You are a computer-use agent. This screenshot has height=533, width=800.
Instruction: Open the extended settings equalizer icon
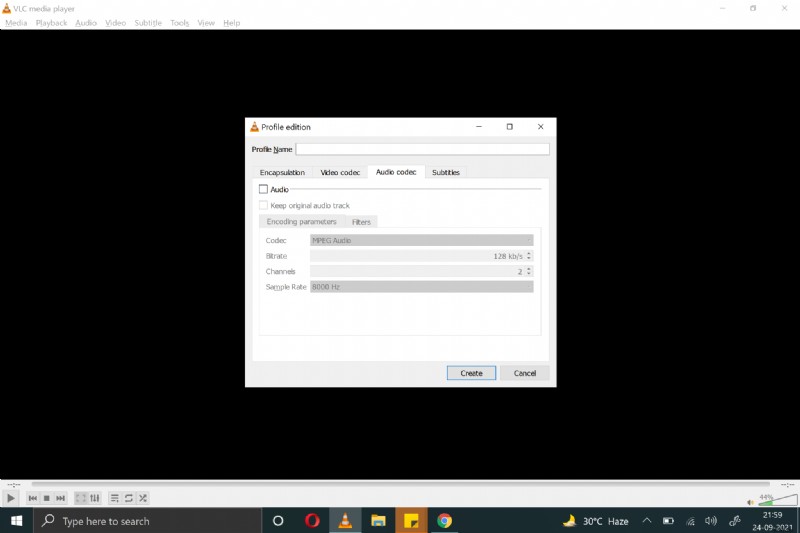tap(94, 498)
